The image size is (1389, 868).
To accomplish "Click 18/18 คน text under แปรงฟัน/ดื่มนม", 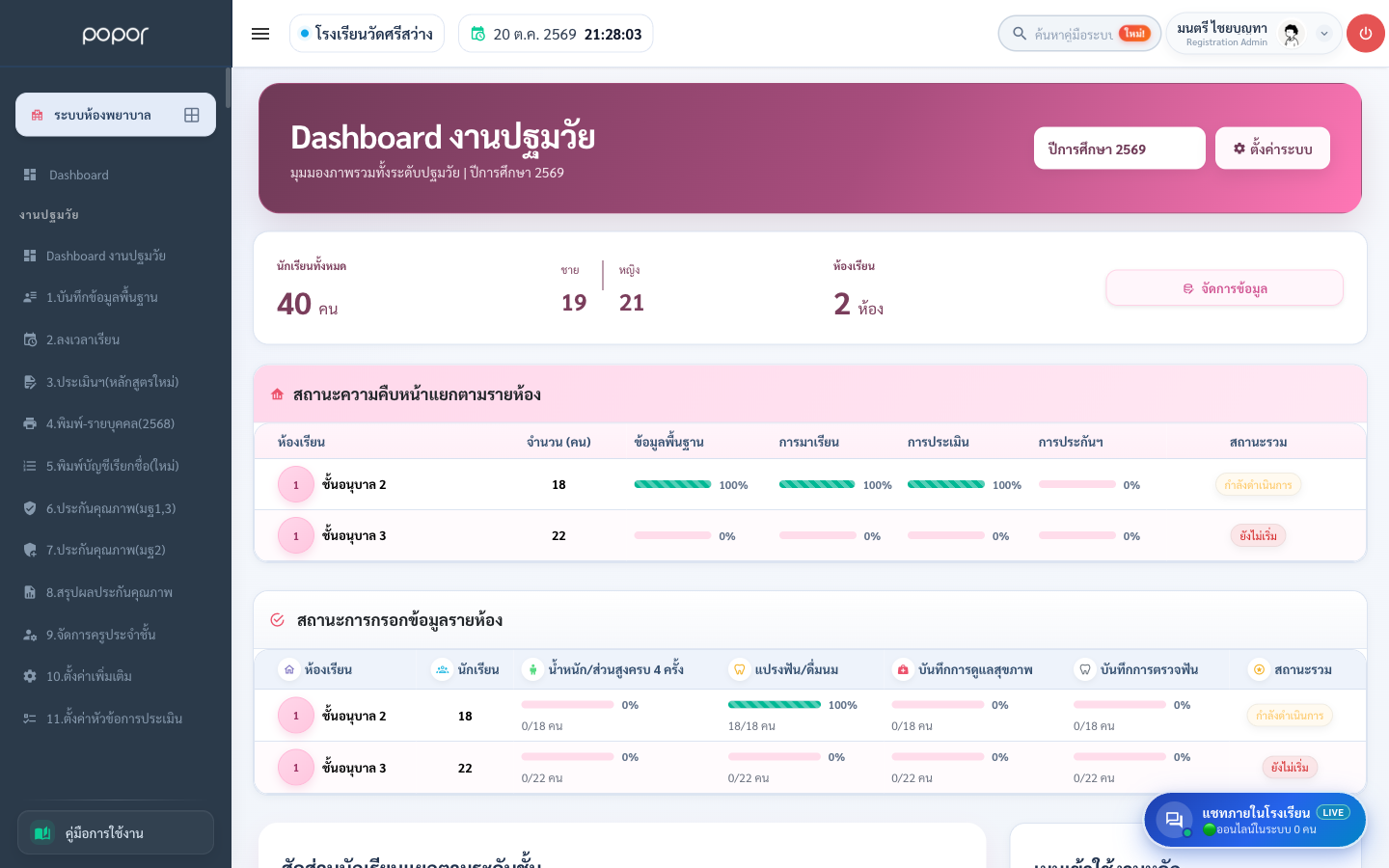I will [x=751, y=726].
